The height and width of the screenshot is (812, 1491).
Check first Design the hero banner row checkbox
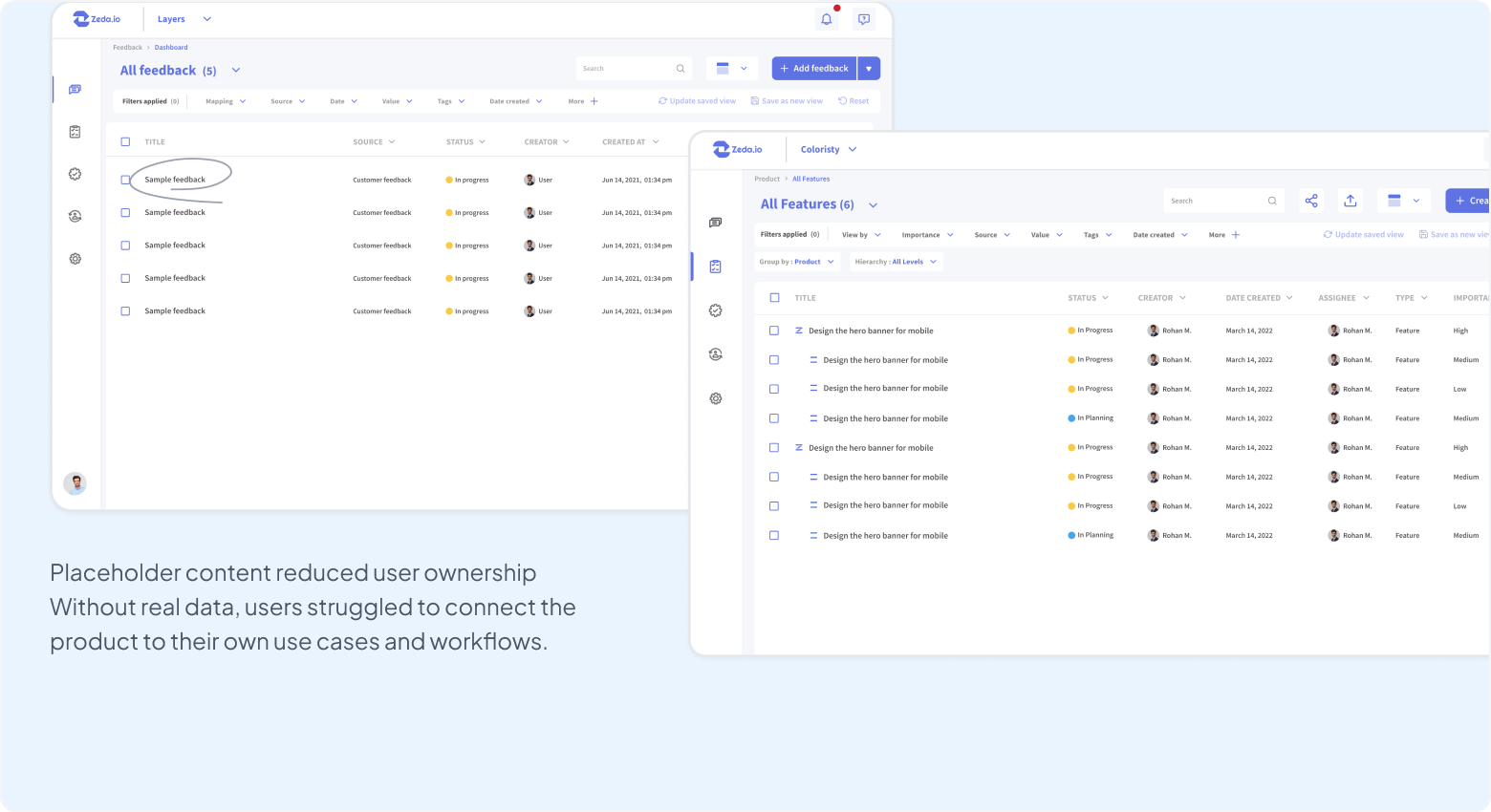coord(774,331)
